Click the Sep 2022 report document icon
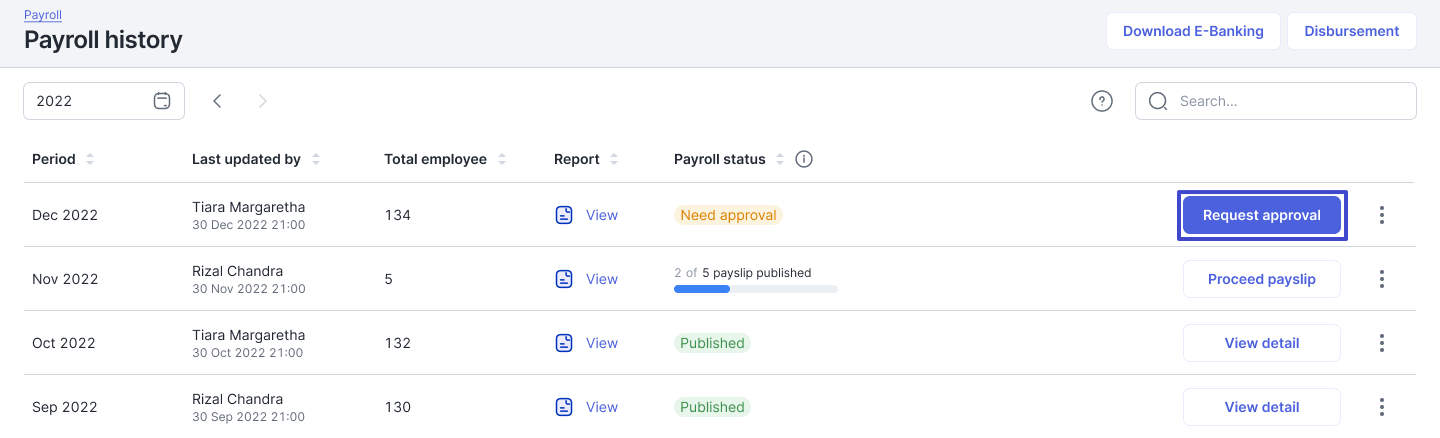Screen dimensions: 1440x438 [x=564, y=407]
